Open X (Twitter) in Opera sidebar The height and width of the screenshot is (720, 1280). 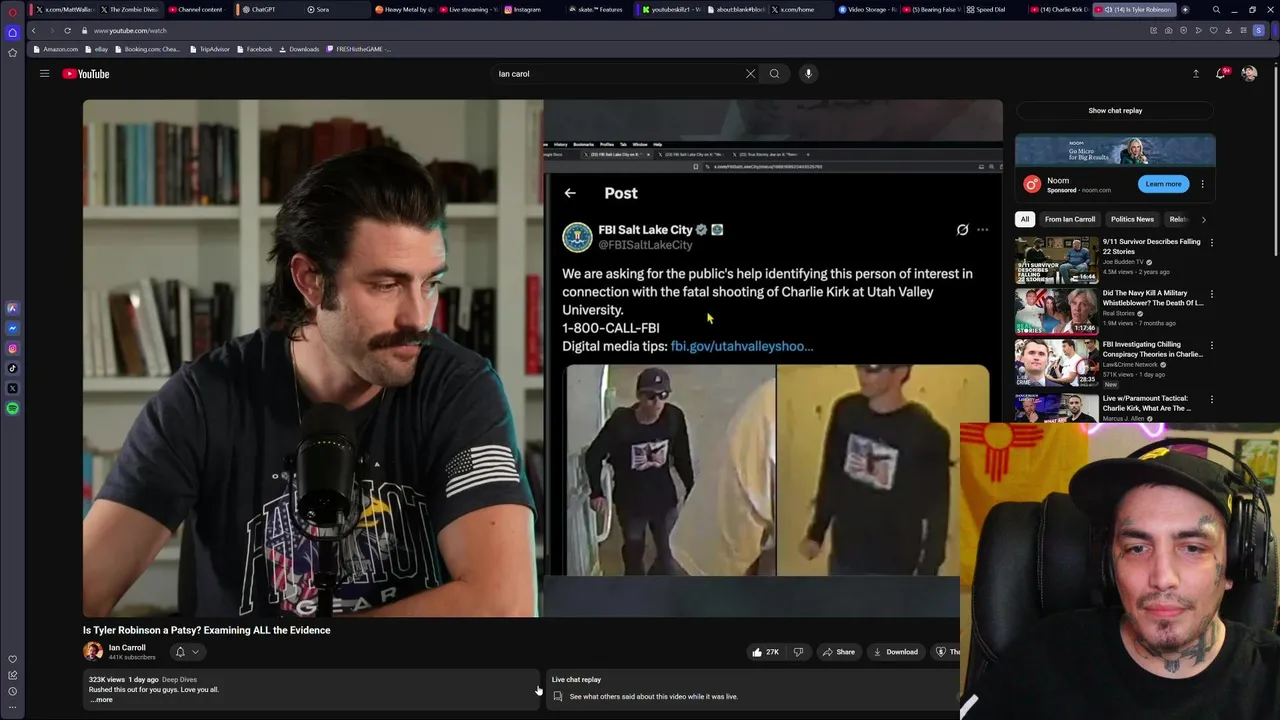pos(12,388)
